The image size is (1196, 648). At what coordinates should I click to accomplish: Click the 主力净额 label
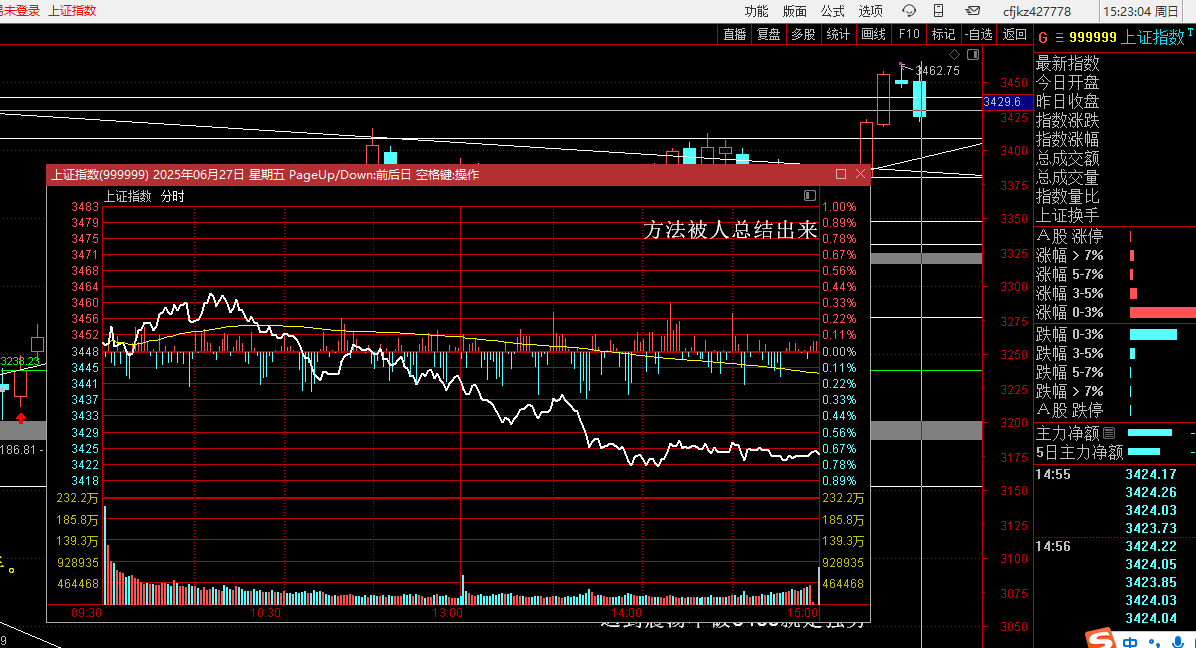(x=1067, y=433)
